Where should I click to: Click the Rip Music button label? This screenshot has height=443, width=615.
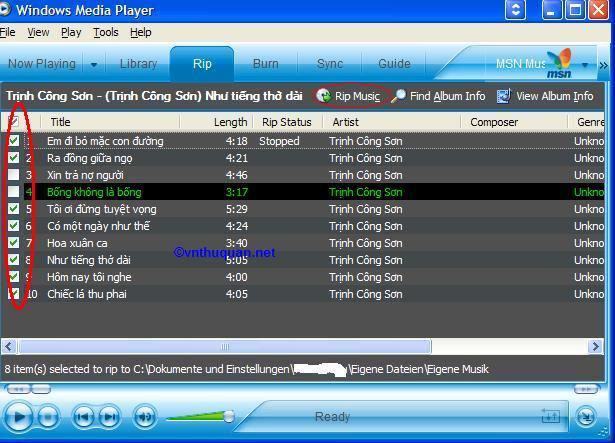pos(357,96)
